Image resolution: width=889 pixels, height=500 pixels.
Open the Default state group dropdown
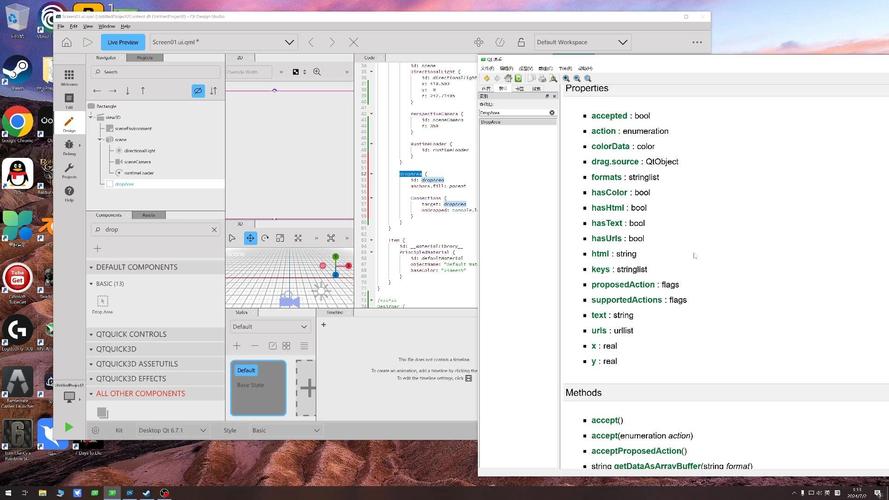pos(270,327)
